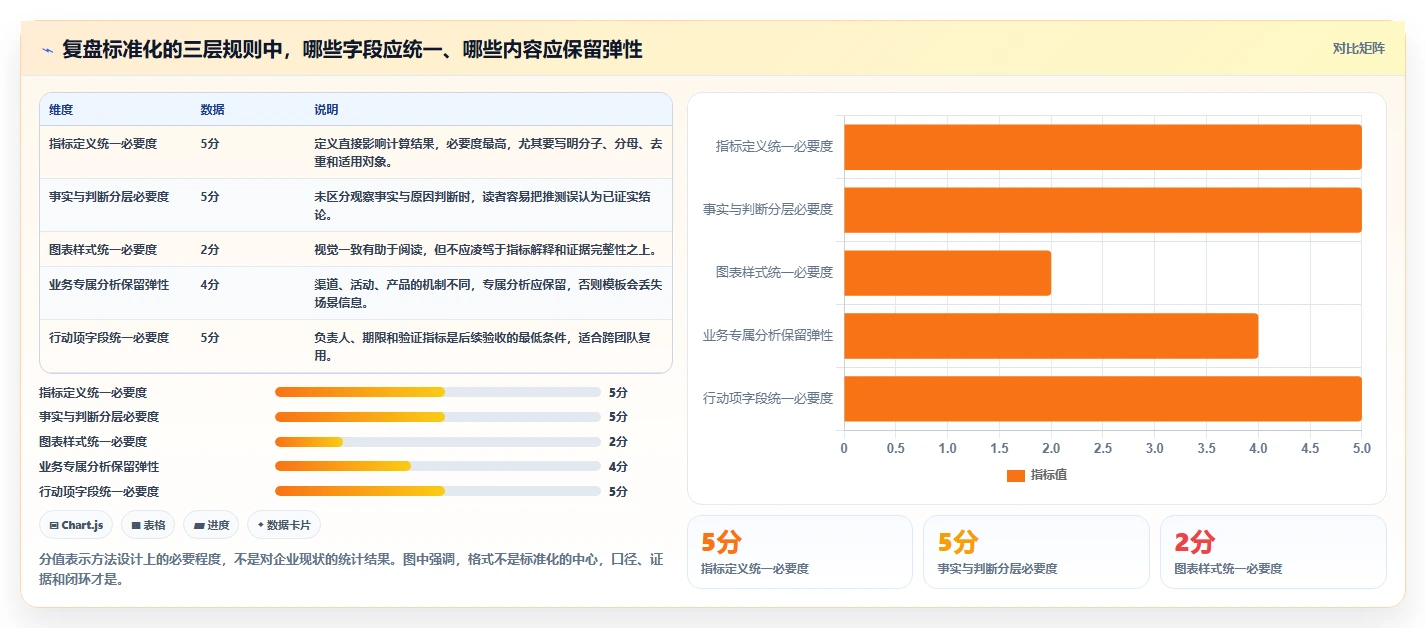The image size is (1426, 628).
Task: Click the footnote starting 分值表示方法设计上
Action: pyautogui.click(x=351, y=569)
